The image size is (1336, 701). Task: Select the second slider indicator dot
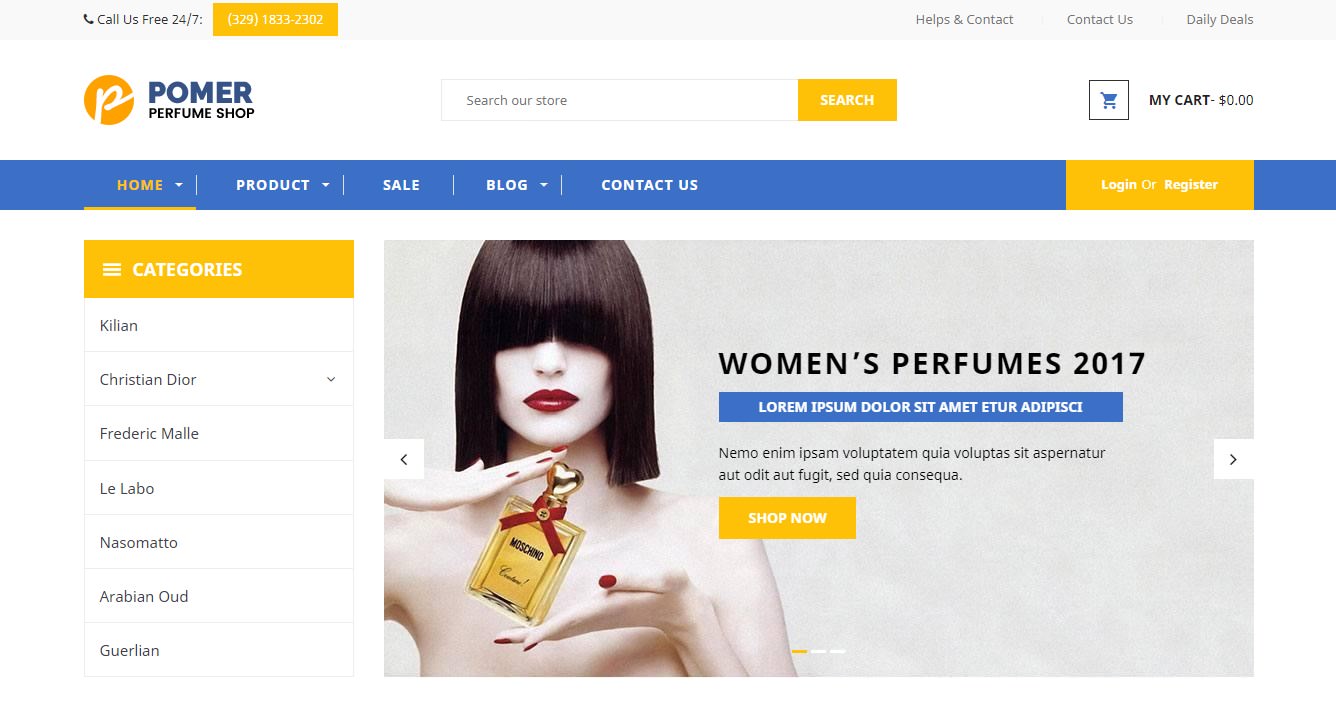click(x=818, y=651)
